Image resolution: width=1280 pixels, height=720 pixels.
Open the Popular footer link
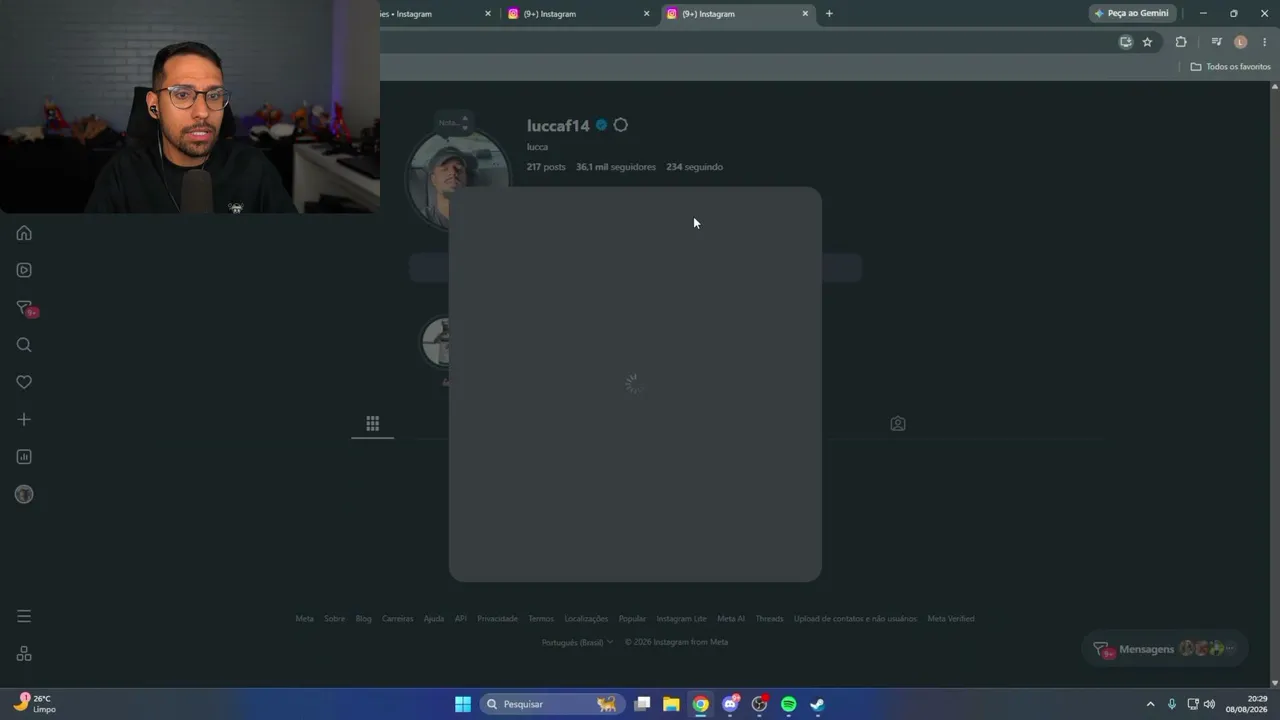[632, 619]
